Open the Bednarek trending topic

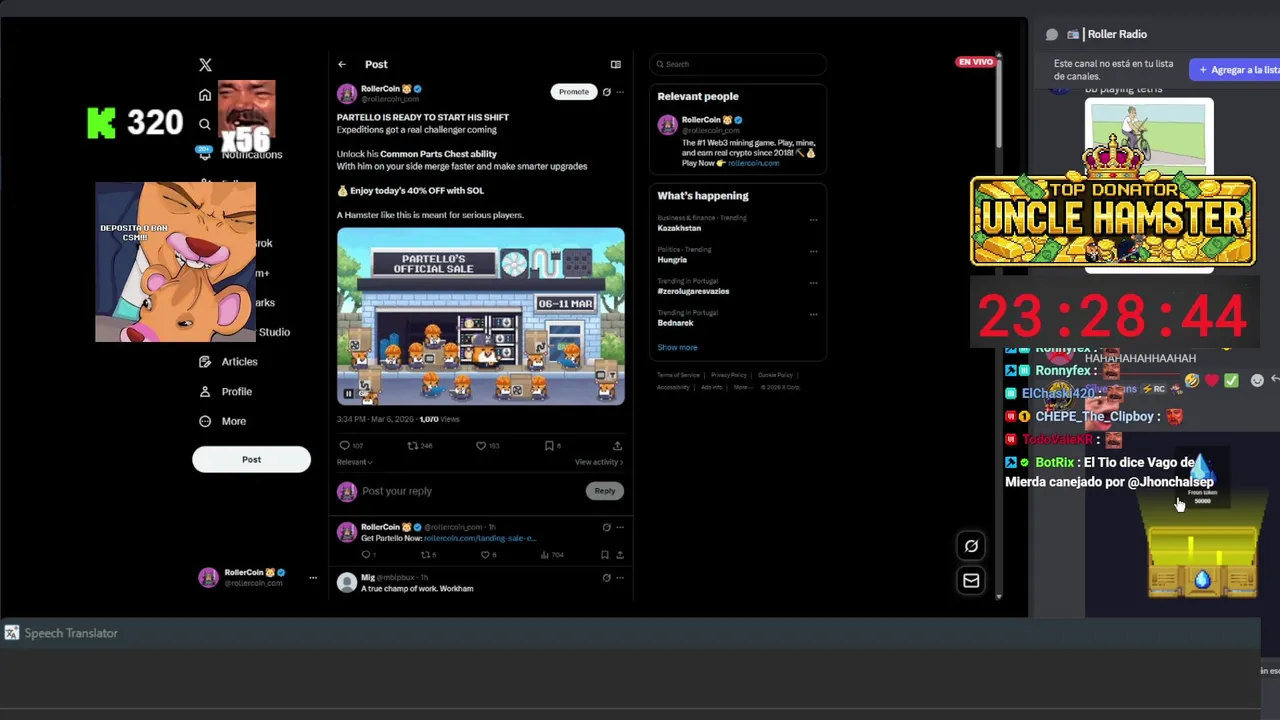(675, 323)
